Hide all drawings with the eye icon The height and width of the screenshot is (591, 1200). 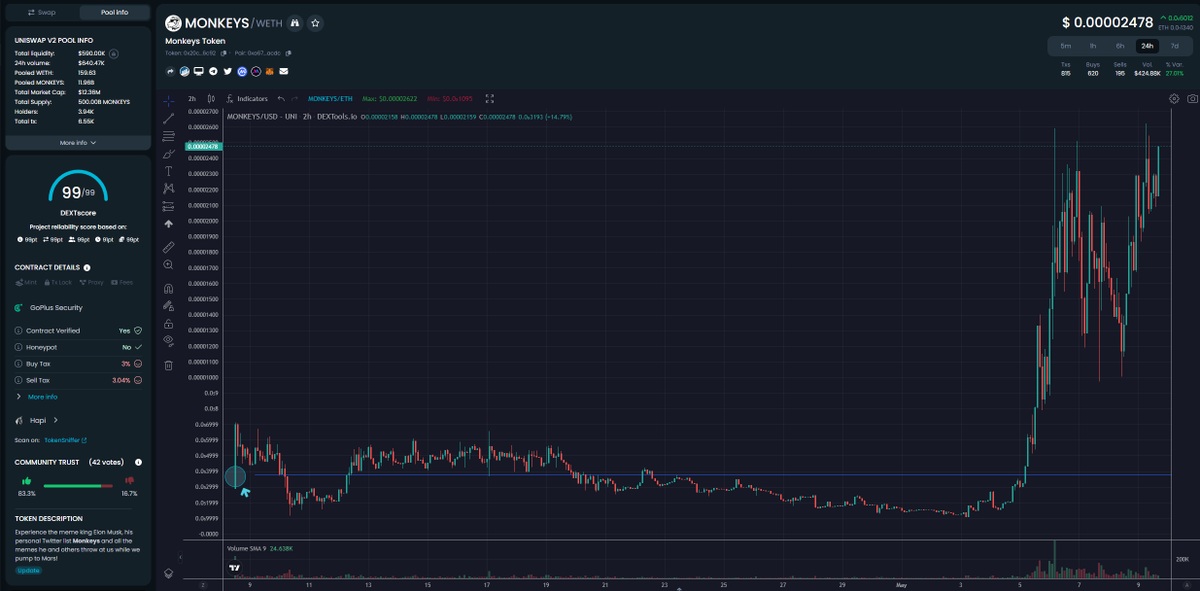pyautogui.click(x=168, y=341)
